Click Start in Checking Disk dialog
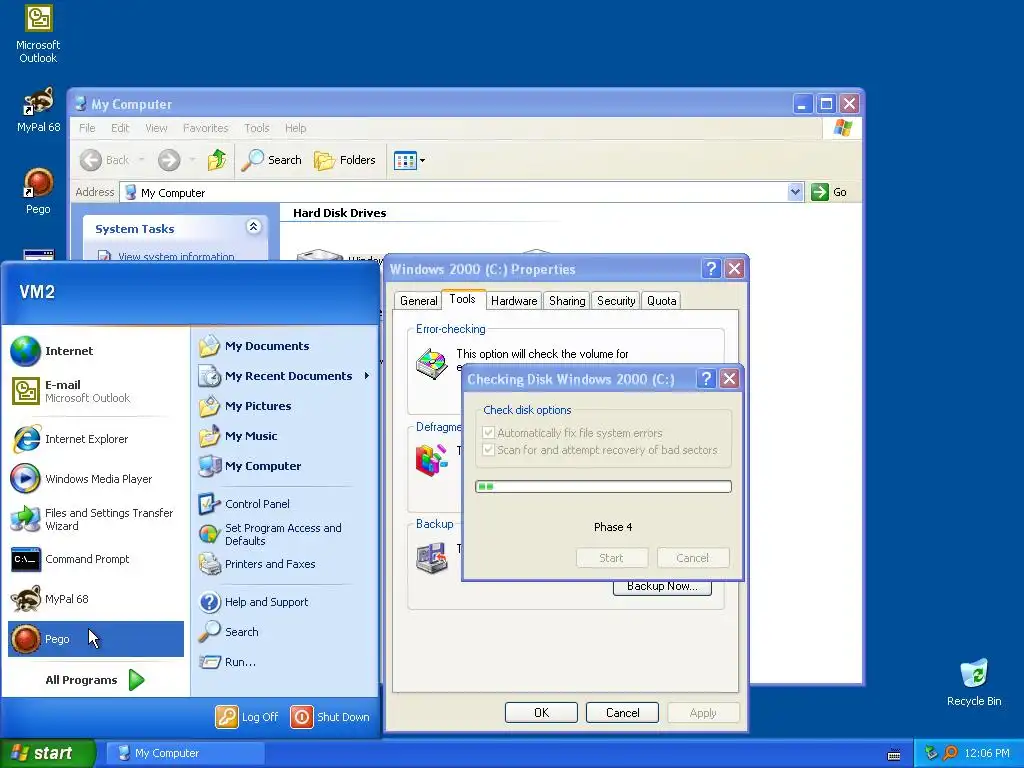The height and width of the screenshot is (768, 1024). click(612, 558)
